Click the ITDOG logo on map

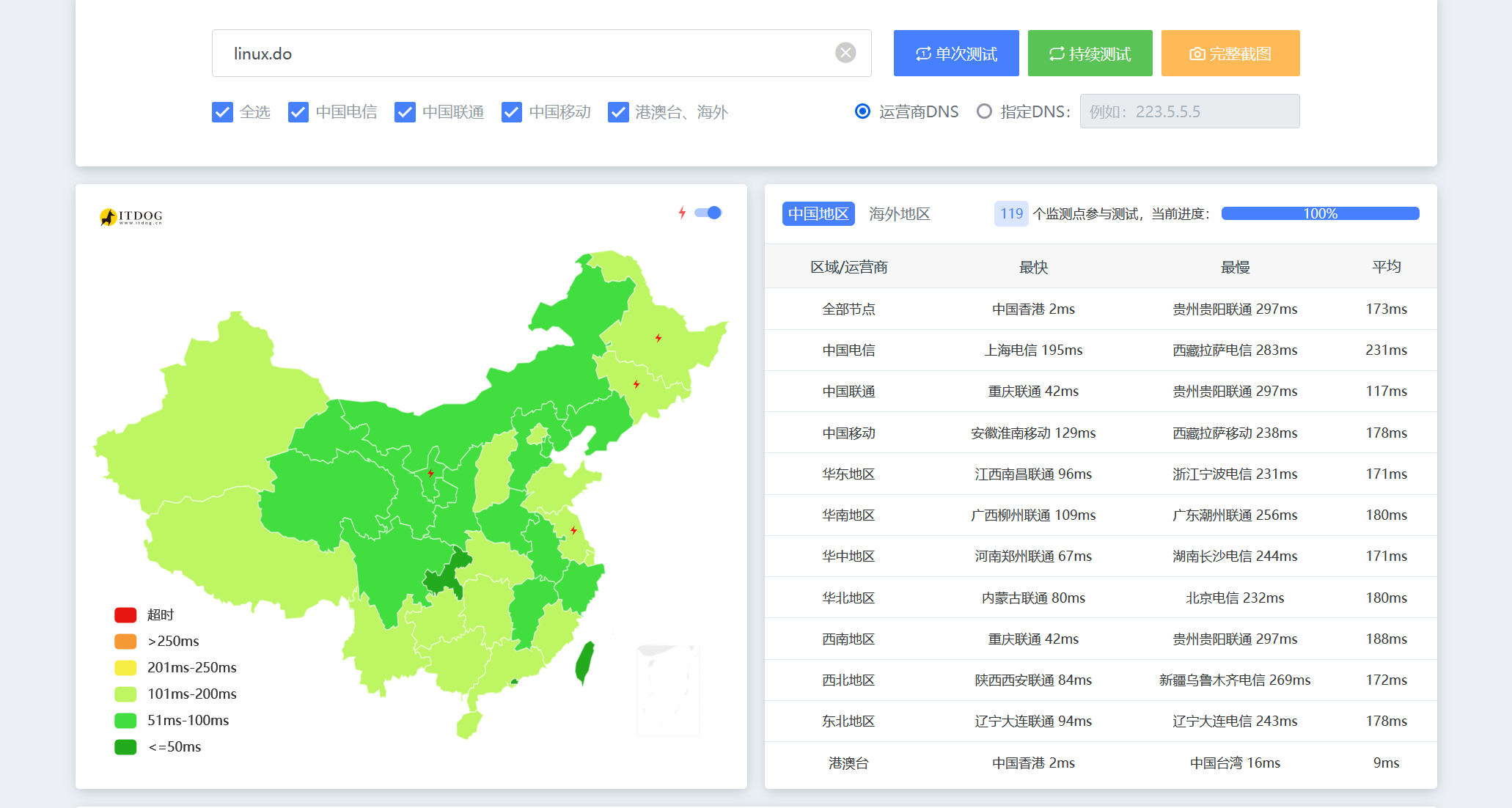pyautogui.click(x=131, y=216)
